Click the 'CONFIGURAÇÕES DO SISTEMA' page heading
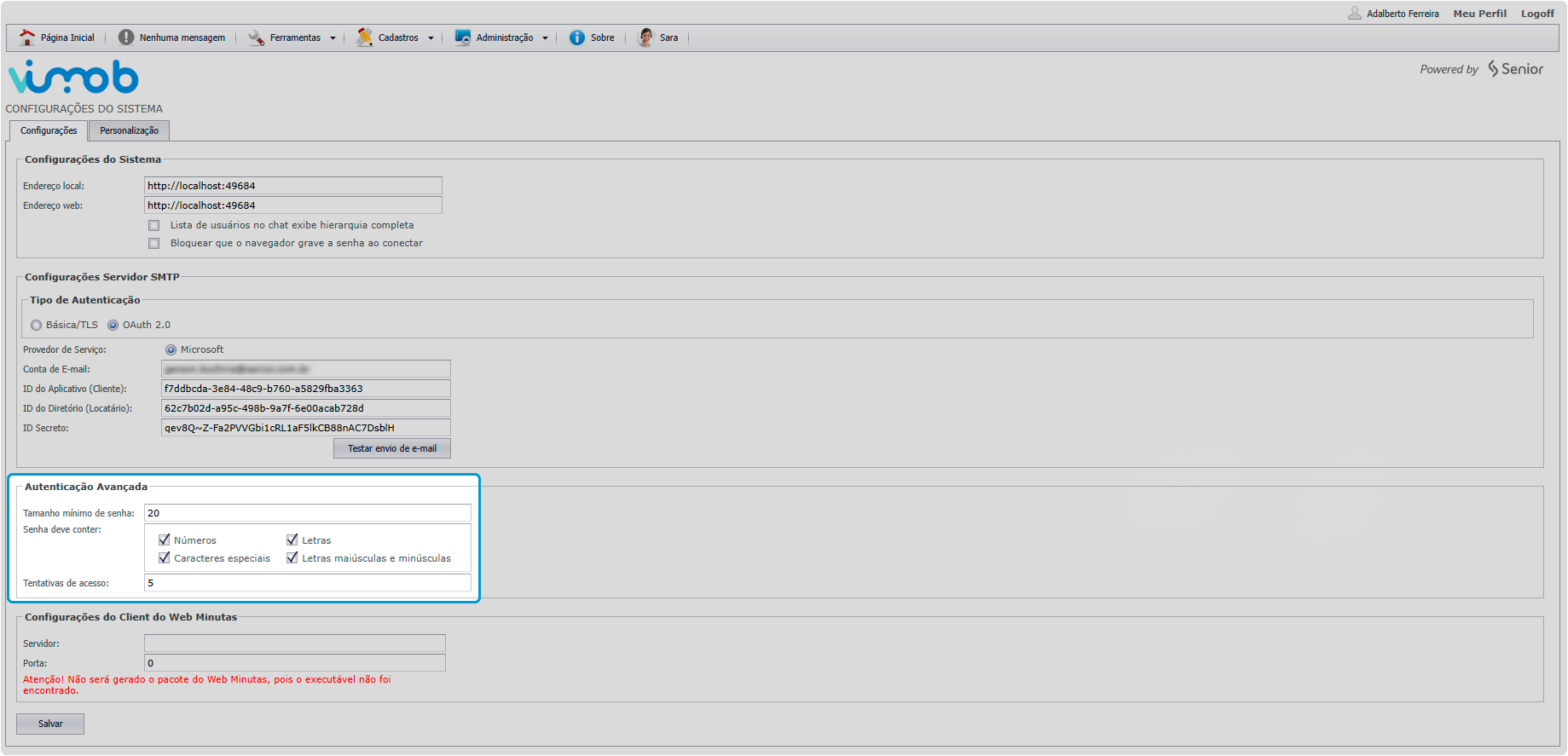The width and height of the screenshot is (1568, 756). point(84,109)
